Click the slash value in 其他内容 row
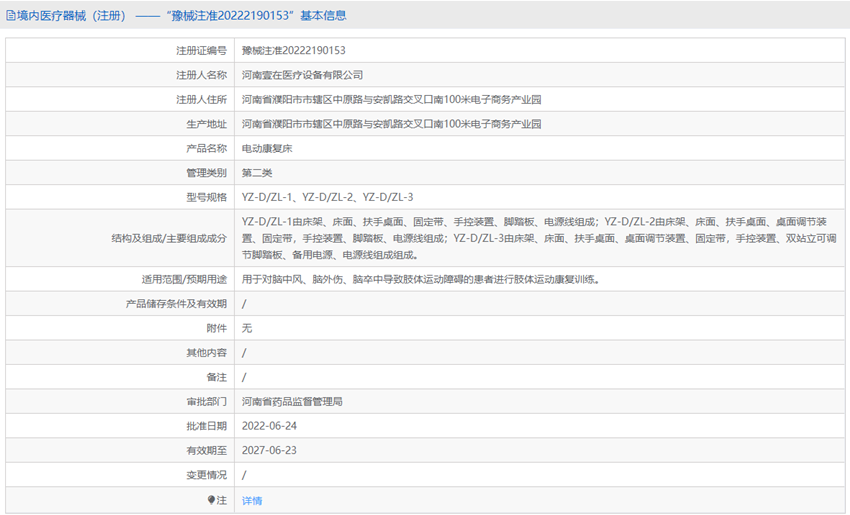Screen dimensions: 850x515 [244, 352]
